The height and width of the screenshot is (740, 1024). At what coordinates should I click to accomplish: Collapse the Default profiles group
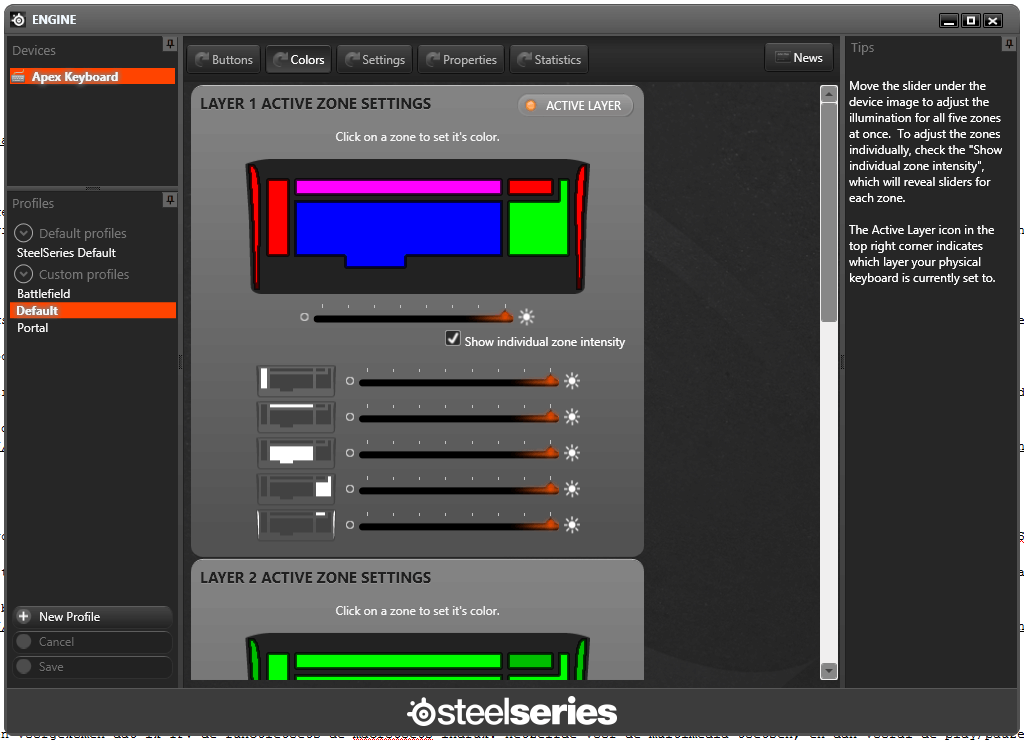[x=24, y=233]
